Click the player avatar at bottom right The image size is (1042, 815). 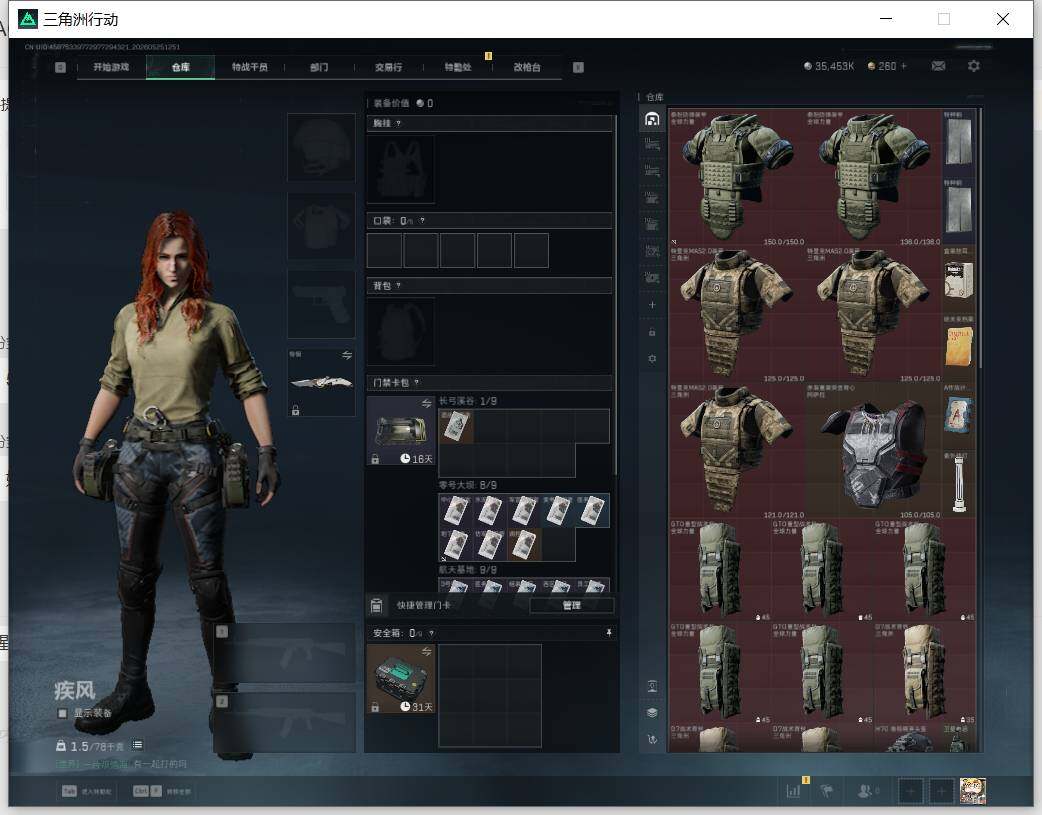click(x=973, y=791)
